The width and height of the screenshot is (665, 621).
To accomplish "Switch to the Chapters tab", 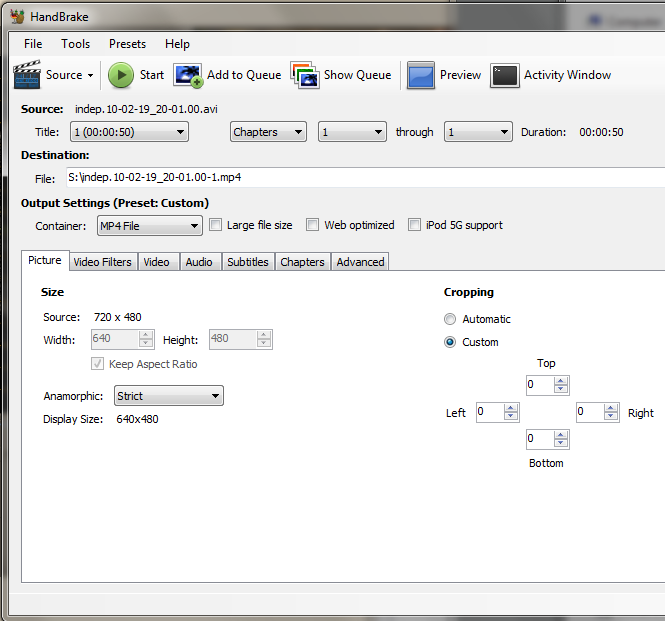I will pos(302,262).
